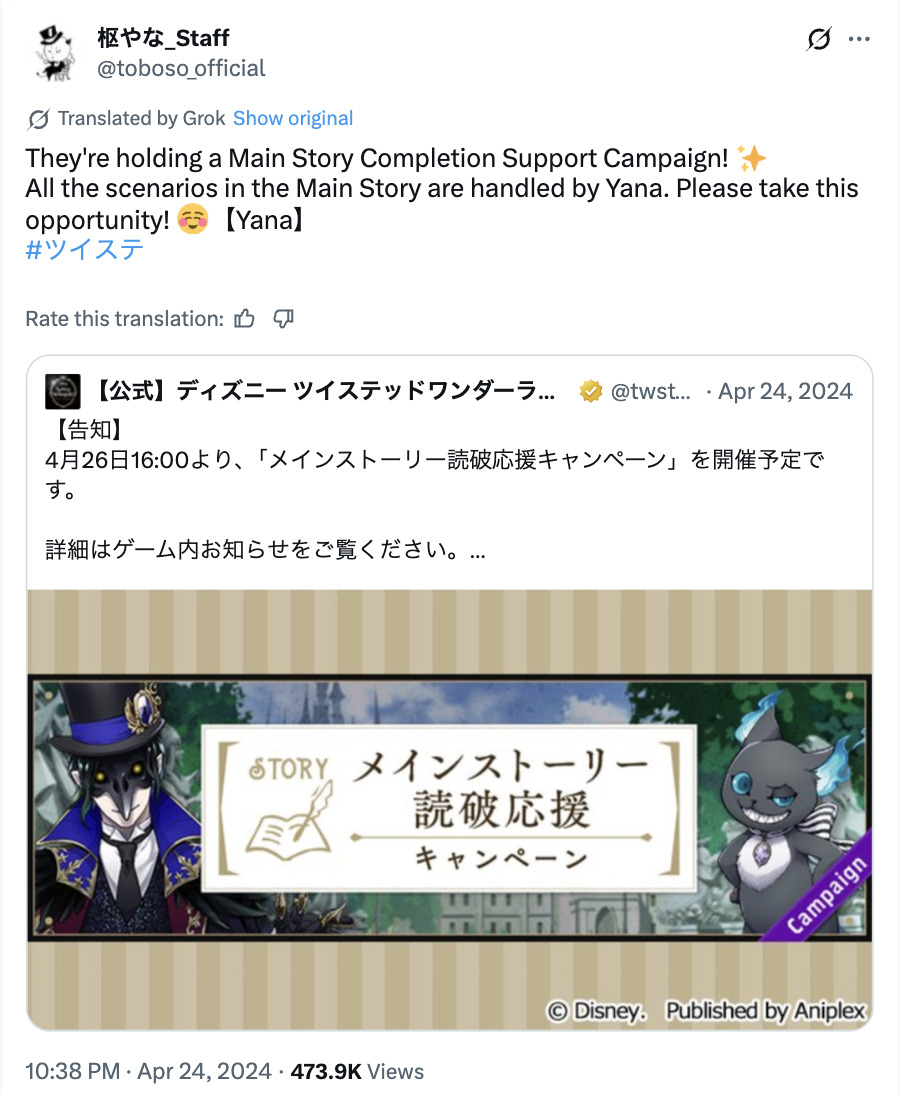Click the 473.9K Views count

pyautogui.click(x=357, y=1071)
